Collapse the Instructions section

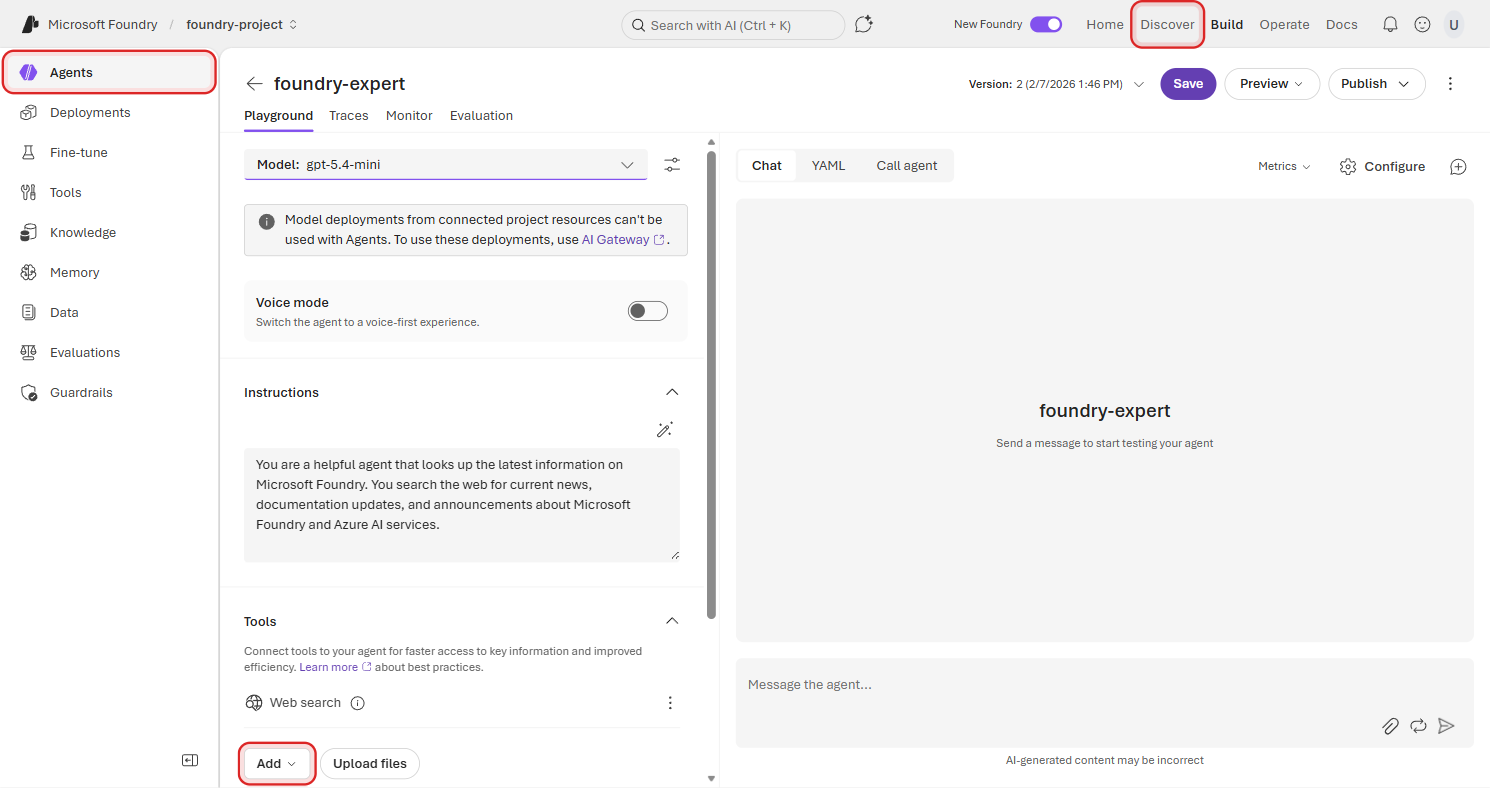point(672,392)
